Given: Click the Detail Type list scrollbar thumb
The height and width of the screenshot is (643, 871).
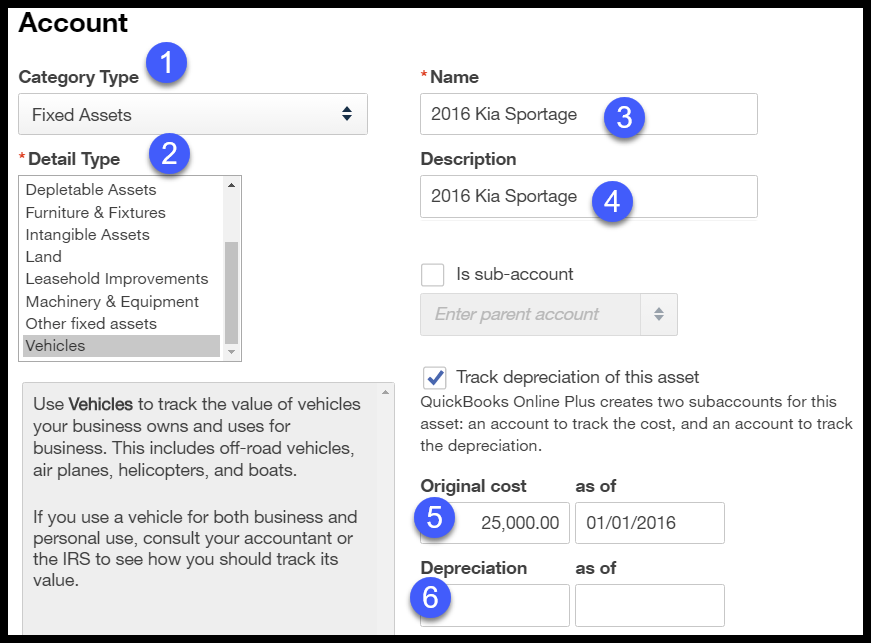Looking at the screenshot, I should 232,293.
